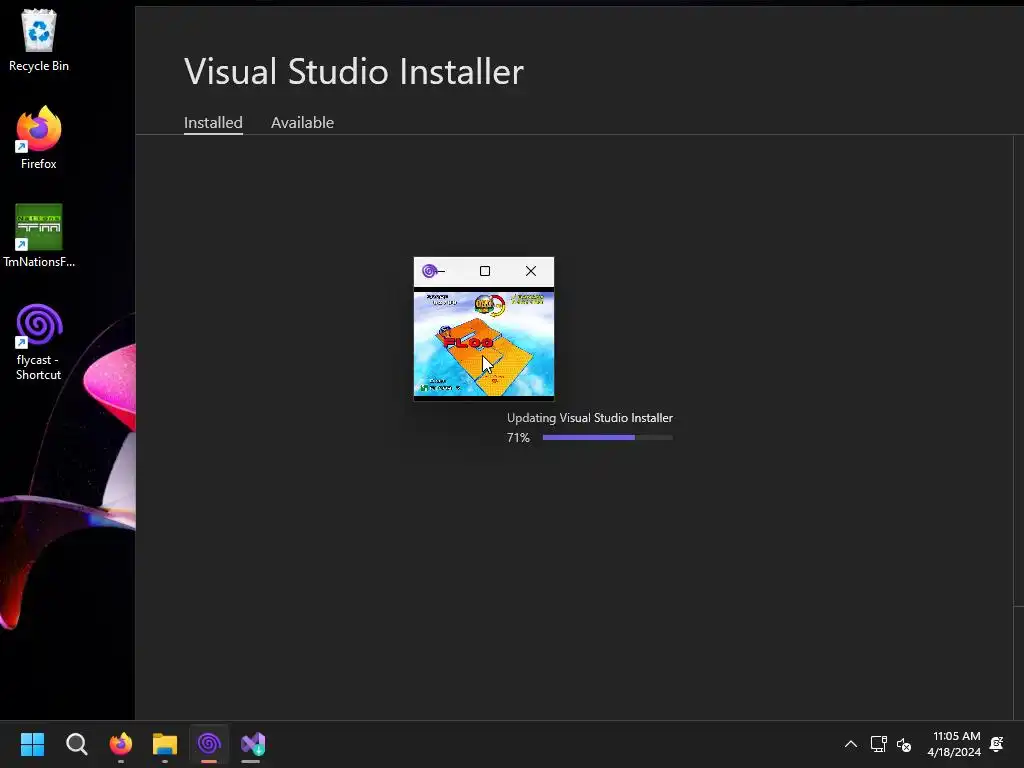Click the 'Updating Visual Studio Installer' status text
Viewport: 1024px width, 768px height.
tap(590, 418)
